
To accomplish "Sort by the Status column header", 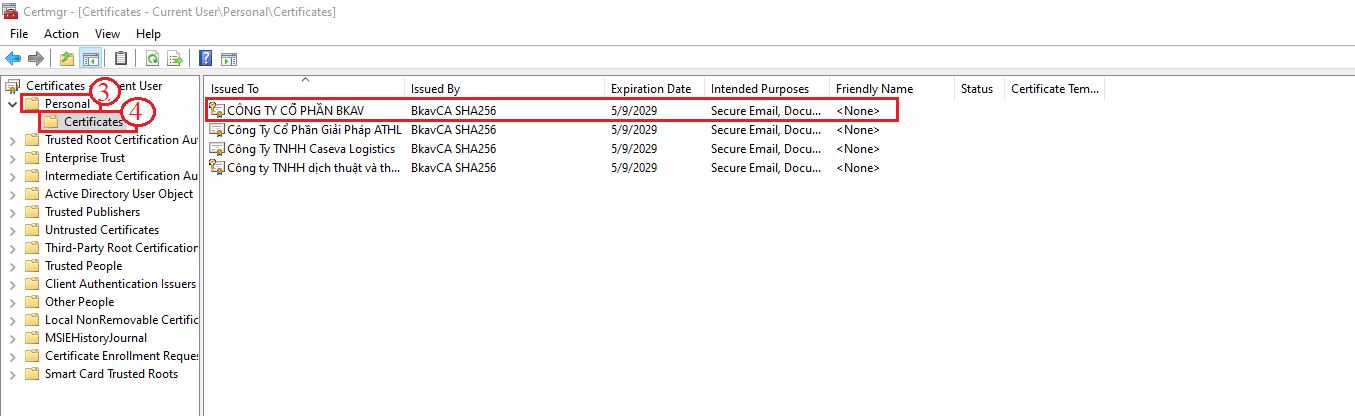I will 980,89.
